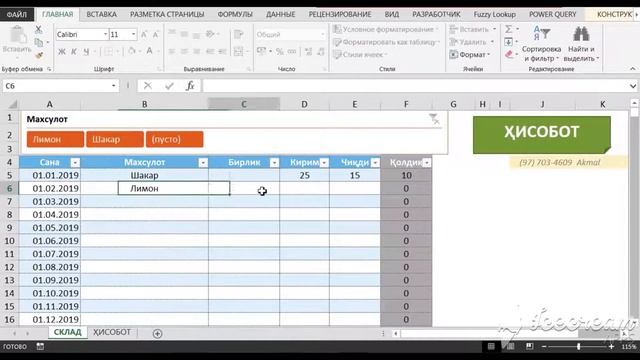Click the Fill down icon
Image resolution: width=640 pixels, height=360 pixels.
(x=509, y=42)
